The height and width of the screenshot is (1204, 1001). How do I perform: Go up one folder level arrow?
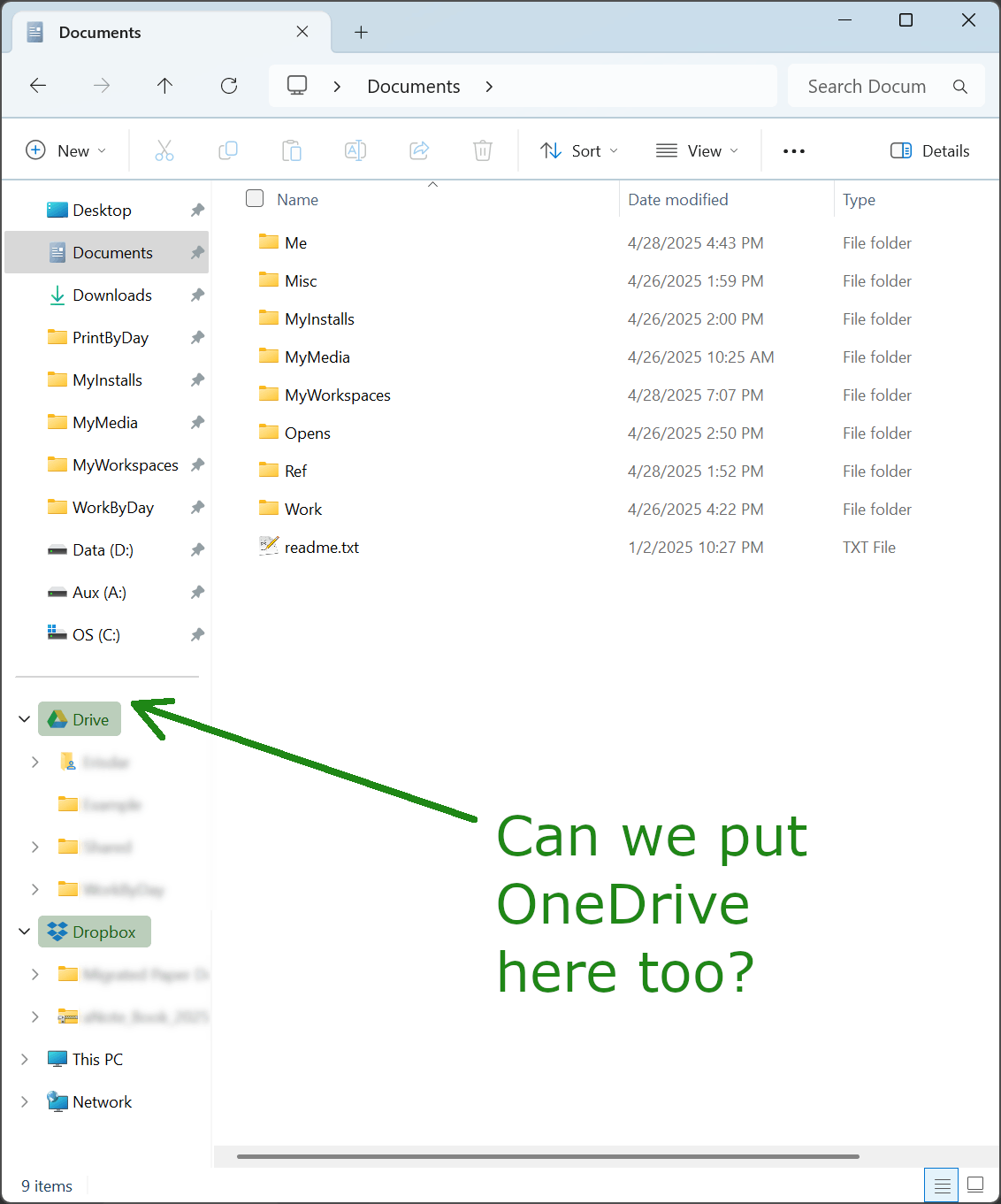tap(164, 86)
